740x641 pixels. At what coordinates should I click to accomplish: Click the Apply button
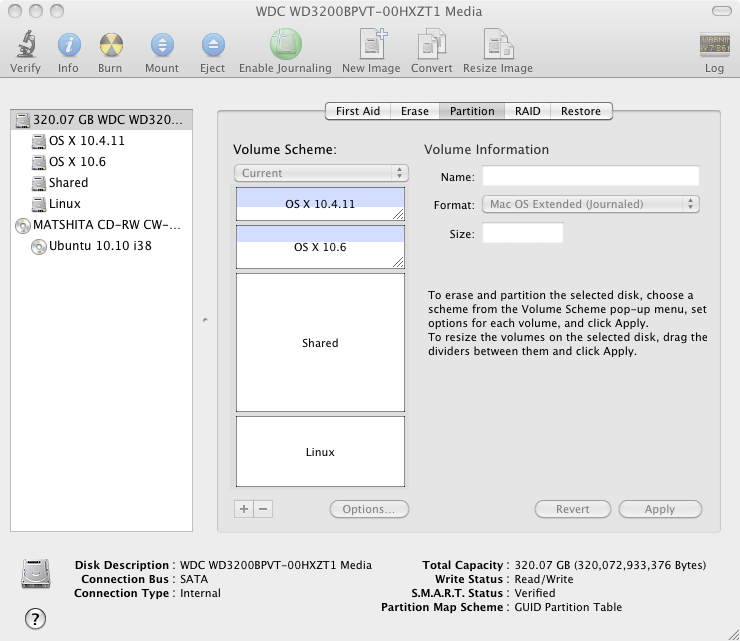point(660,509)
